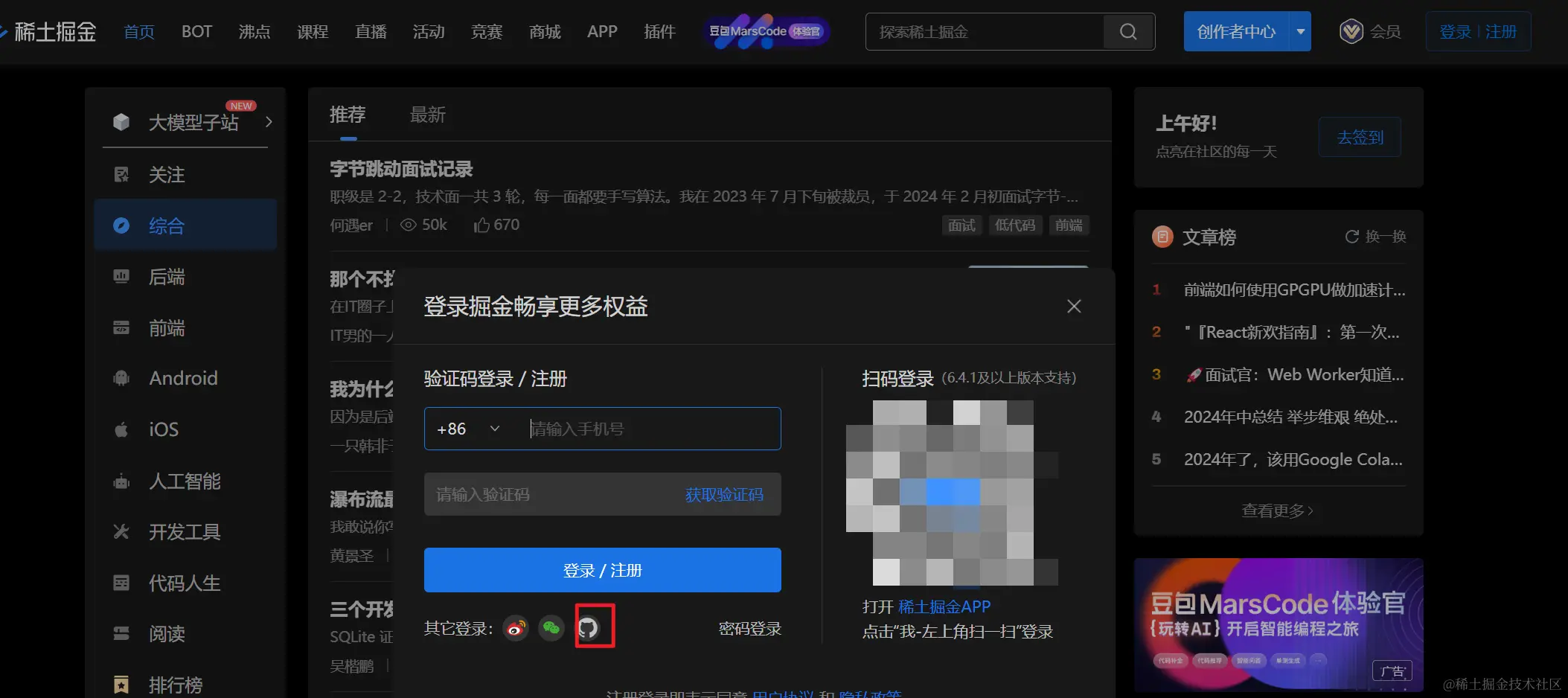The width and height of the screenshot is (1568, 698).
Task: Click the 去签到 check-in button
Action: point(1360,137)
